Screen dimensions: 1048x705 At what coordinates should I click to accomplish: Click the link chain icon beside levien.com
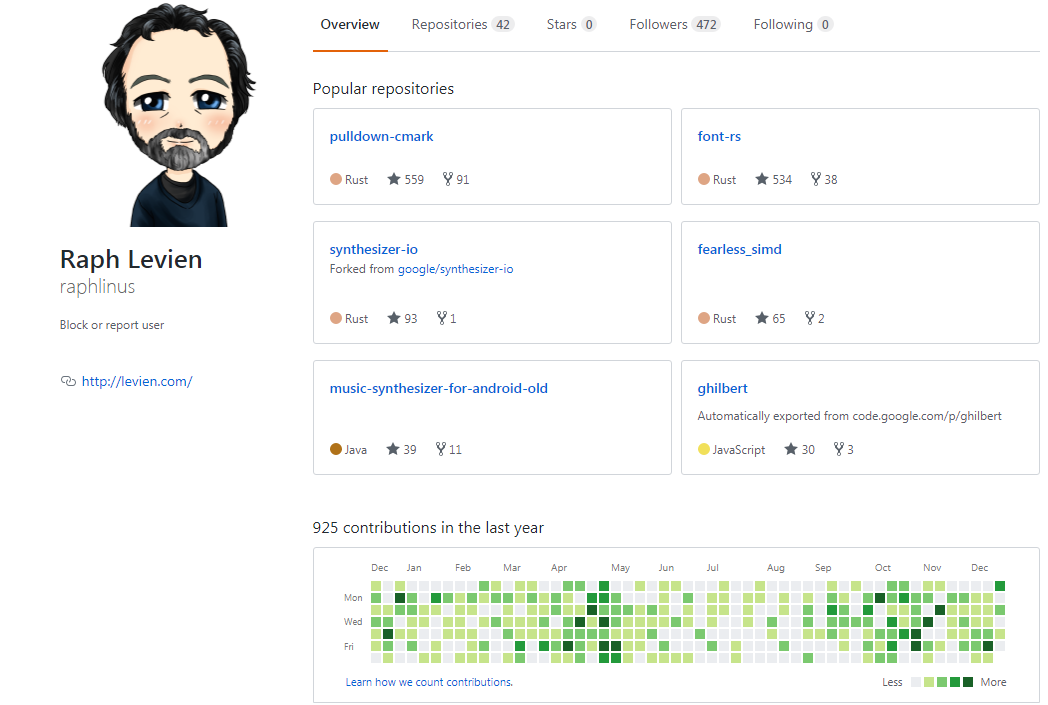(x=68, y=381)
